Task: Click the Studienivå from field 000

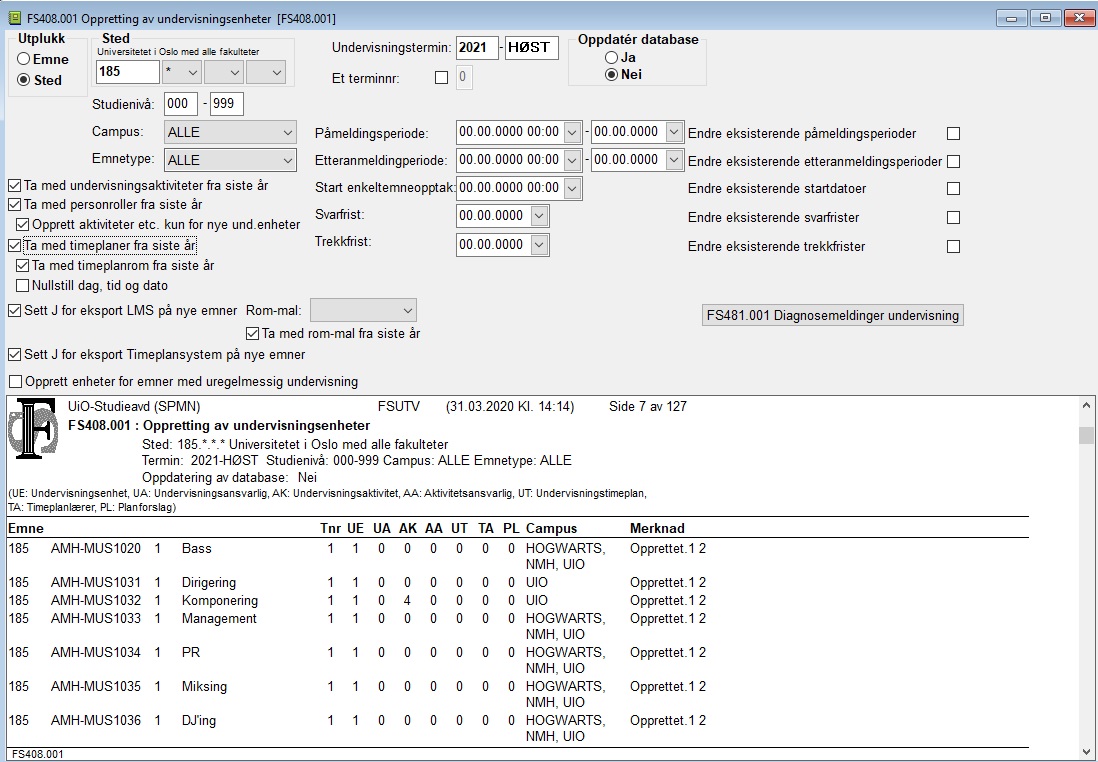Action: (181, 104)
